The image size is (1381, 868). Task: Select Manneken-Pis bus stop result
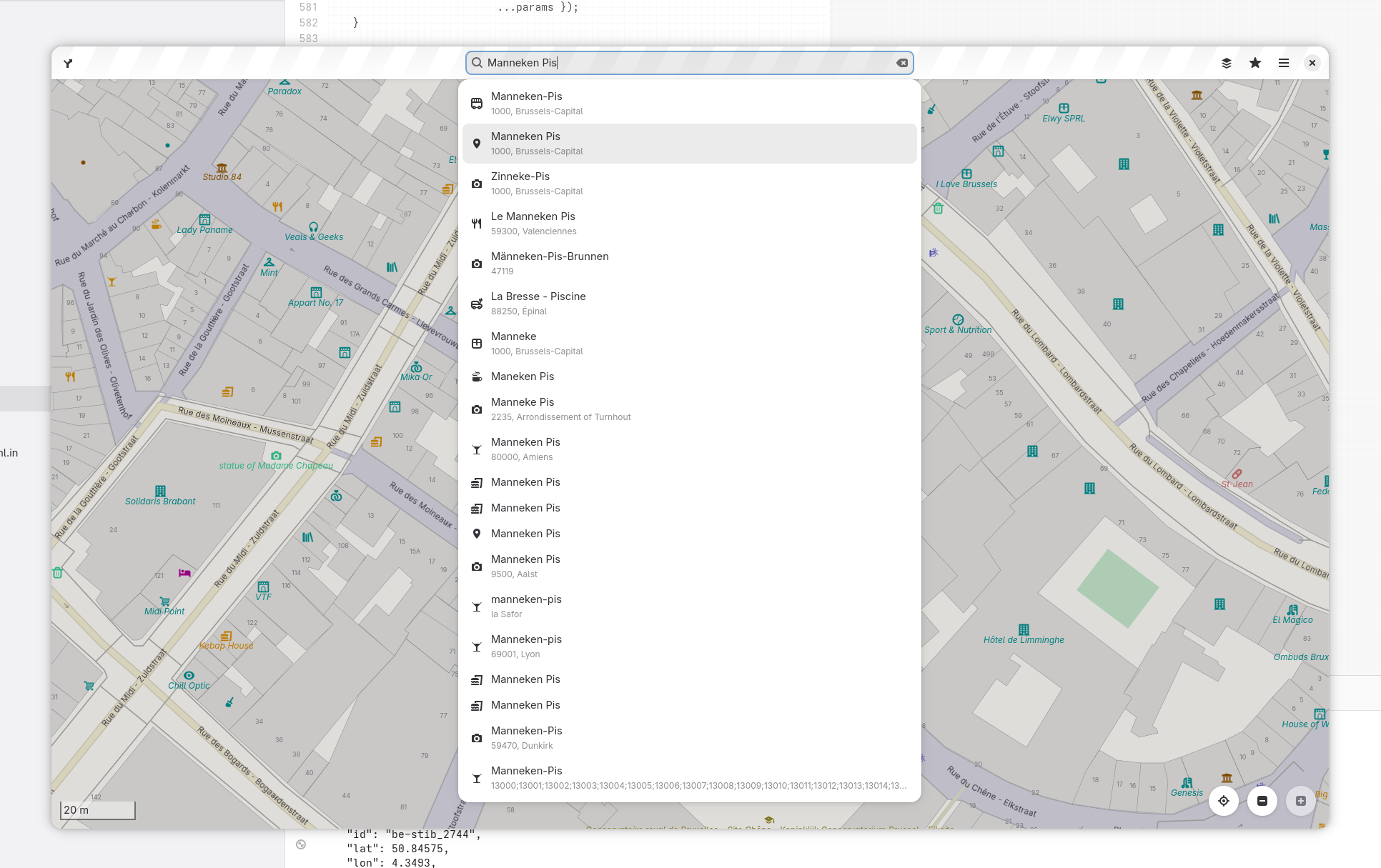689,104
